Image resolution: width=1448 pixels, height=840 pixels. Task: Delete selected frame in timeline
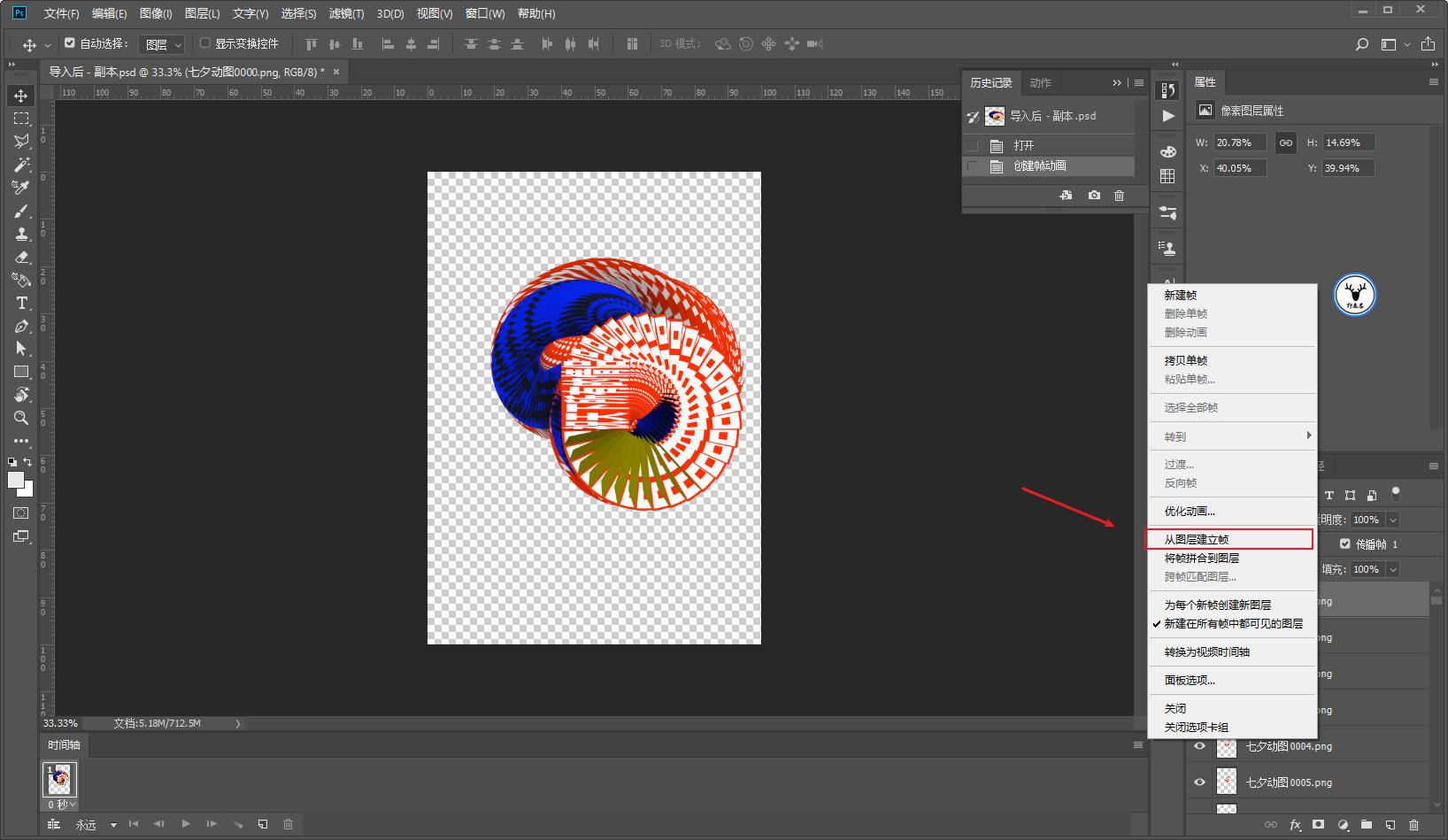click(x=288, y=824)
